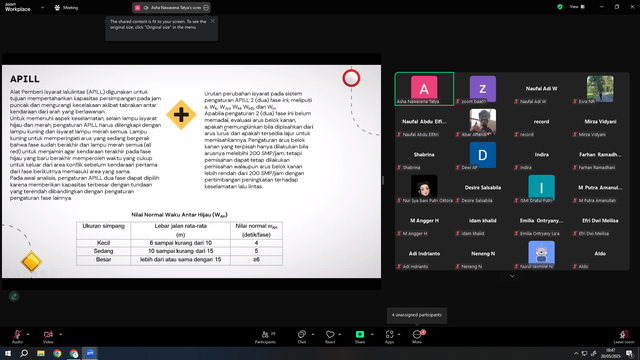Image resolution: width=640 pixels, height=360 pixels.
Task: Open the Apps menu
Action: (389, 337)
